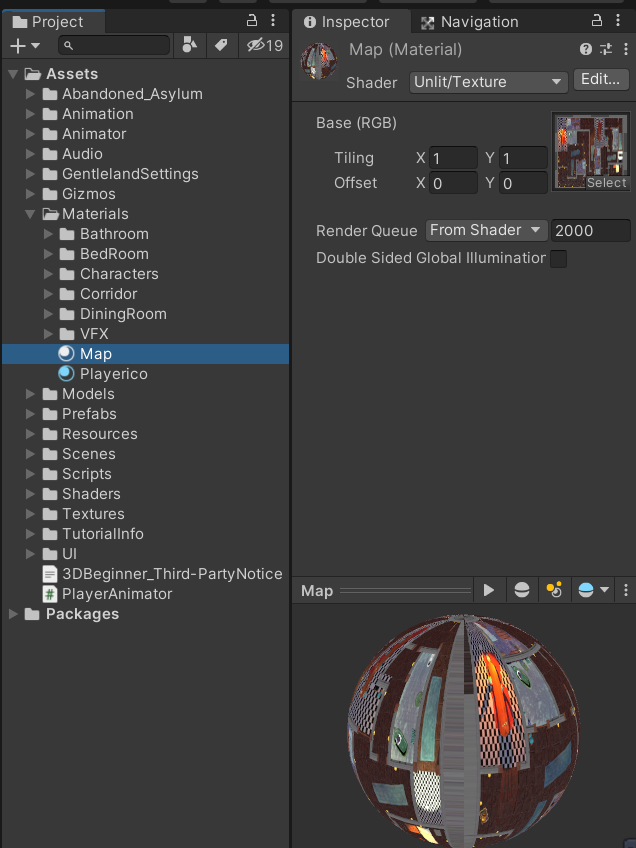This screenshot has height=848, width=636.
Task: Change the preview mesh shape
Action: pyautogui.click(x=522, y=590)
